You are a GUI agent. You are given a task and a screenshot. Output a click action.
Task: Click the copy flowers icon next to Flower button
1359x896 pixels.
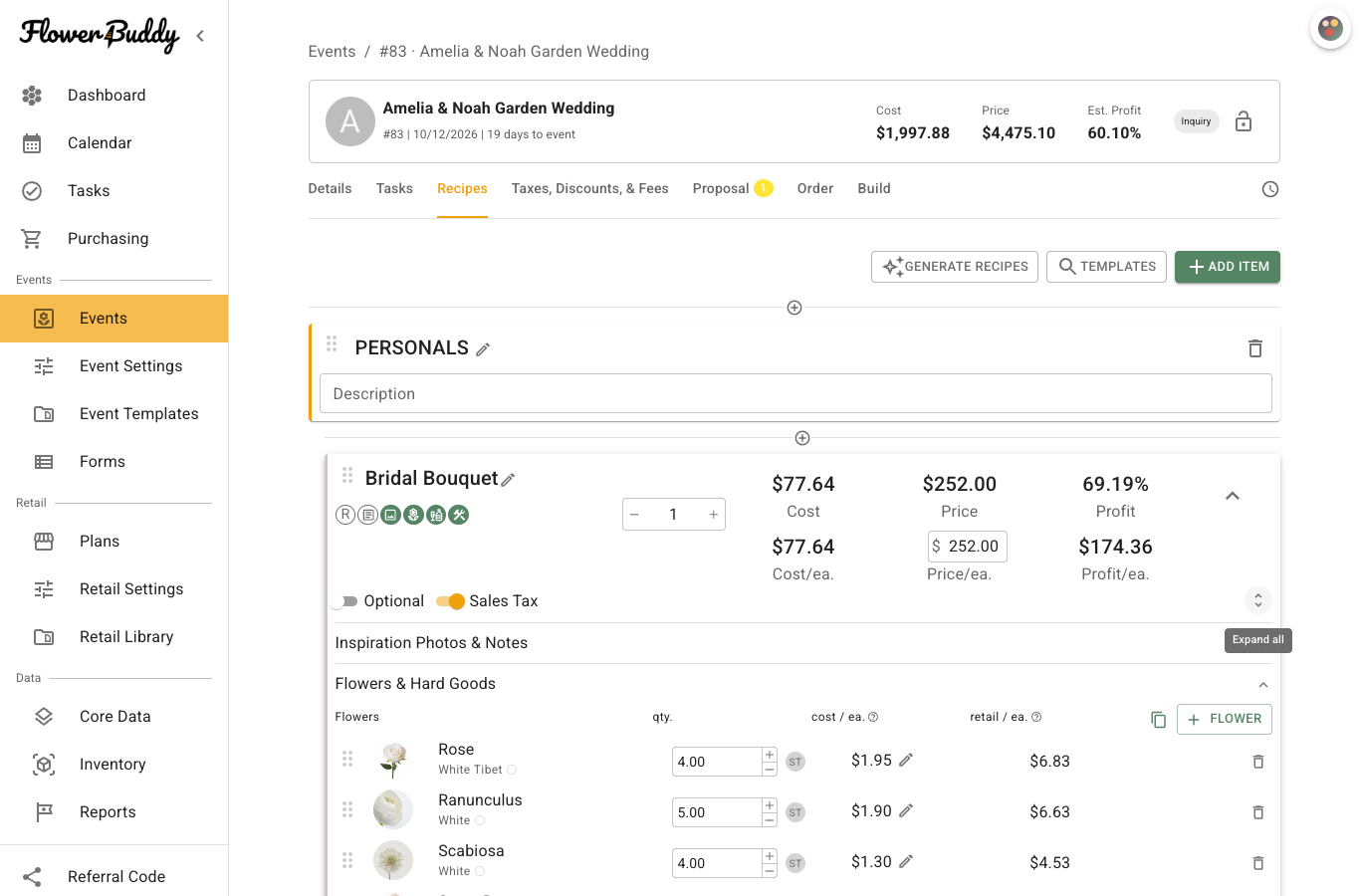click(1158, 719)
